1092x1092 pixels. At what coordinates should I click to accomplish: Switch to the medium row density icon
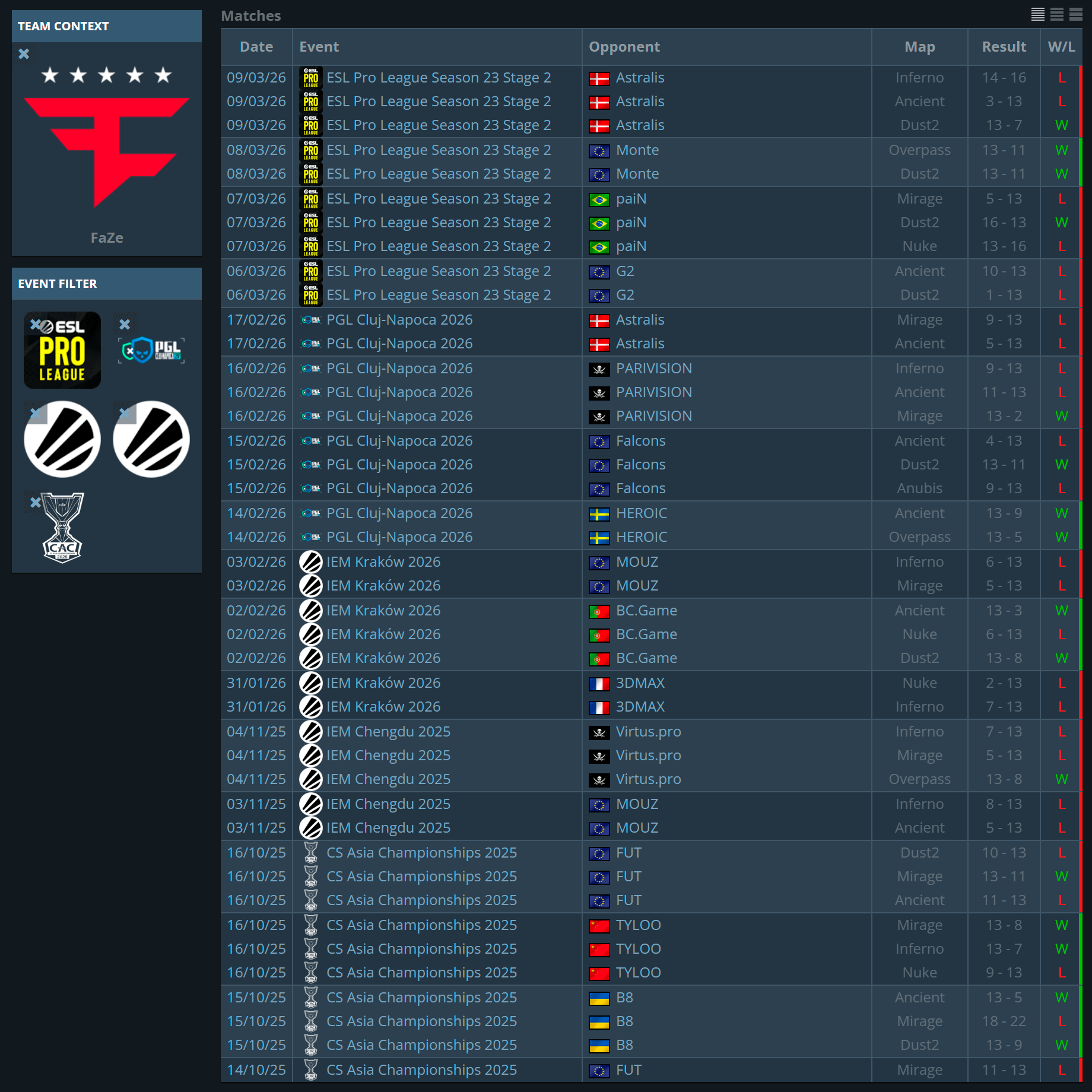coord(1056,15)
